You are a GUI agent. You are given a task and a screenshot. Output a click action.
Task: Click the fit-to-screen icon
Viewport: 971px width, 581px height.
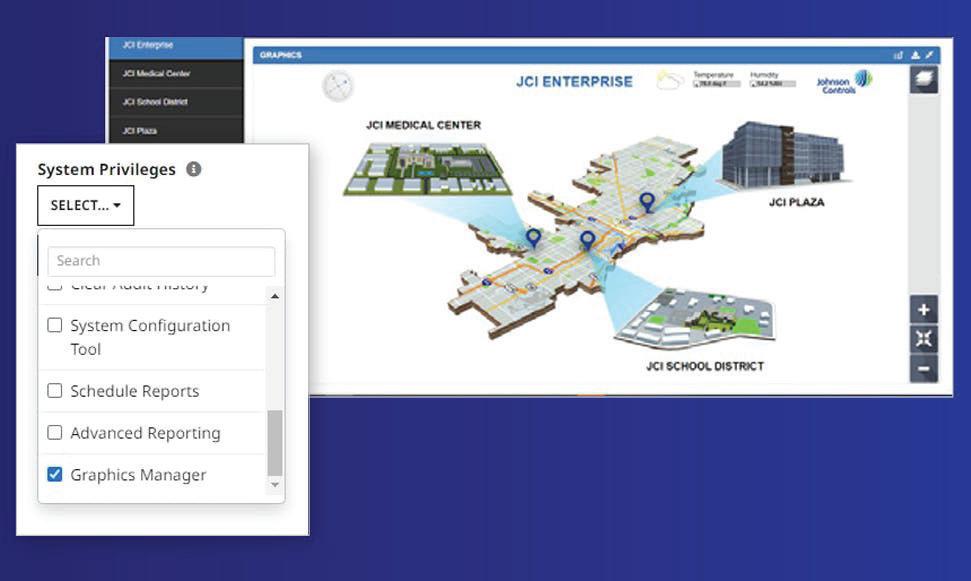click(923, 339)
